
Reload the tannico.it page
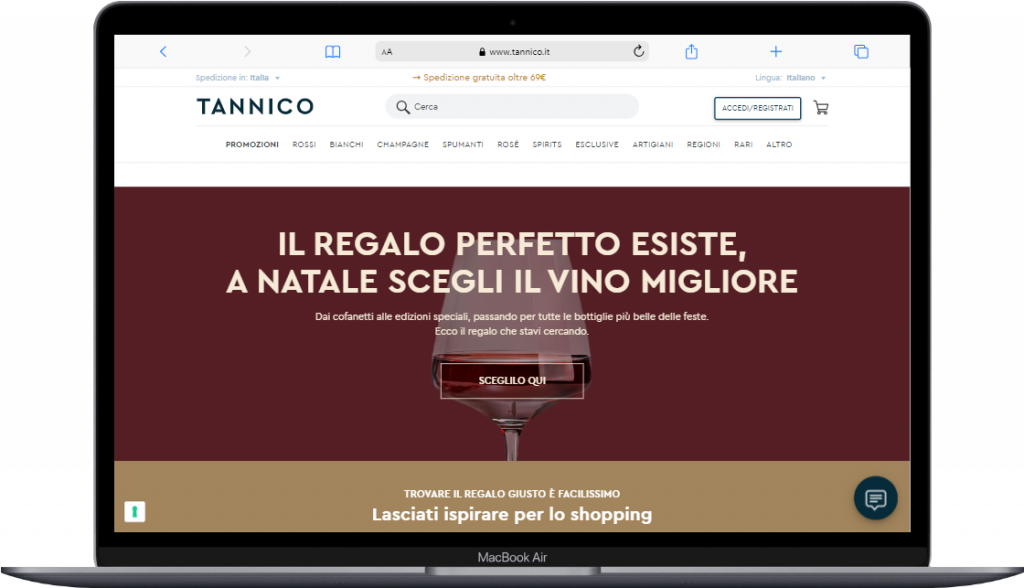coord(639,51)
